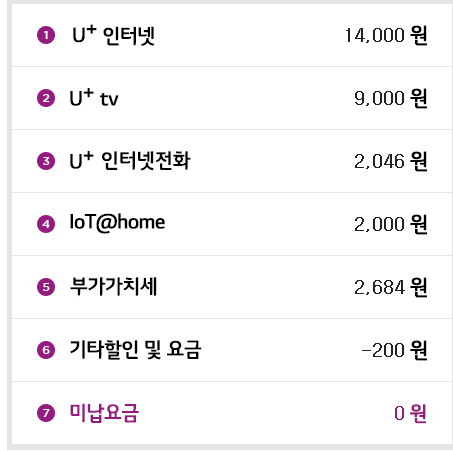The image size is (453, 451).
Task: Click the 14,000 원 amount
Action: coord(386,35)
